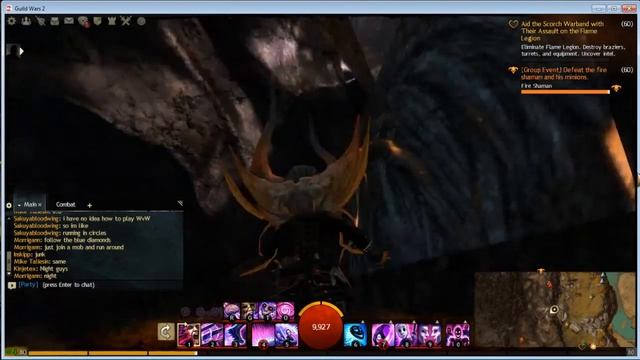The image size is (640, 360).
Task: Click the Group Event 'Defeat the fire shaman' text
Action: click(563, 73)
